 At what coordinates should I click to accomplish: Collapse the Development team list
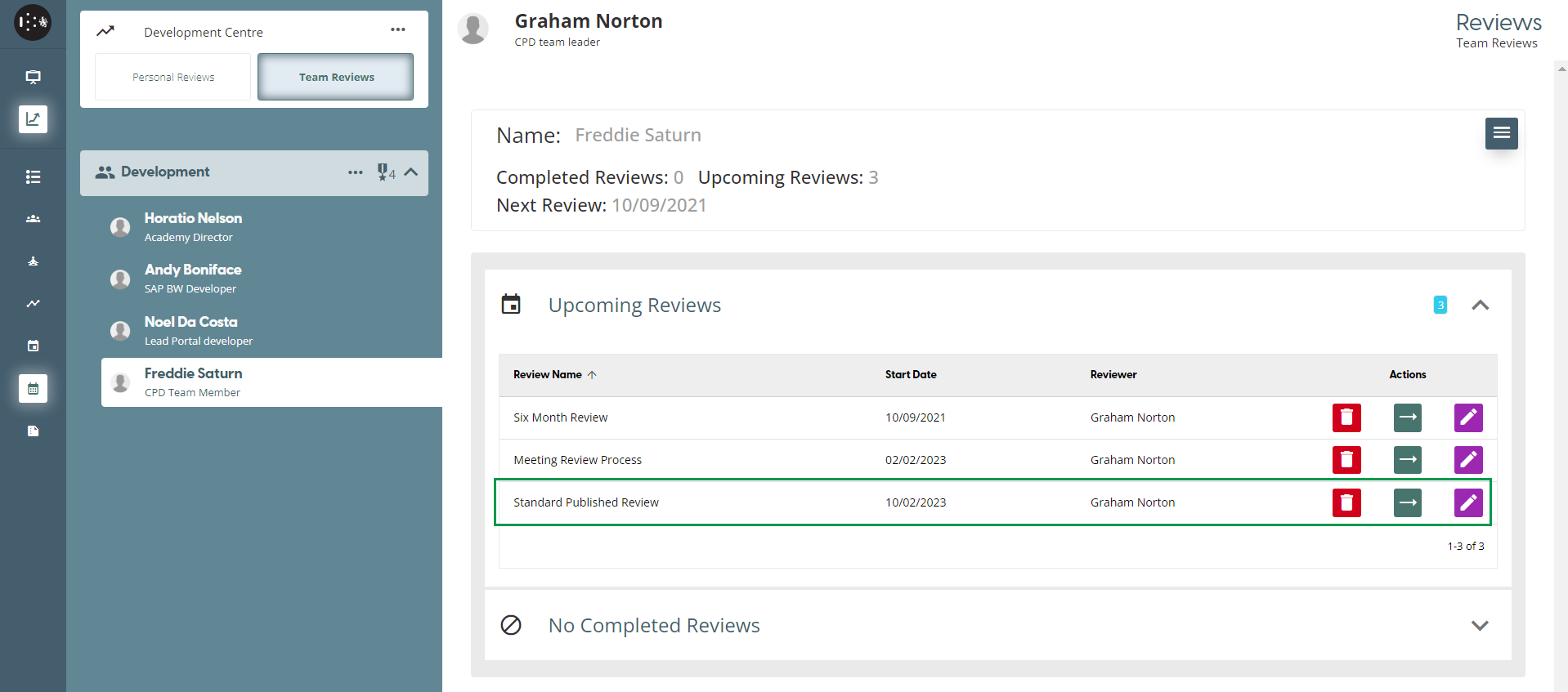coord(411,172)
